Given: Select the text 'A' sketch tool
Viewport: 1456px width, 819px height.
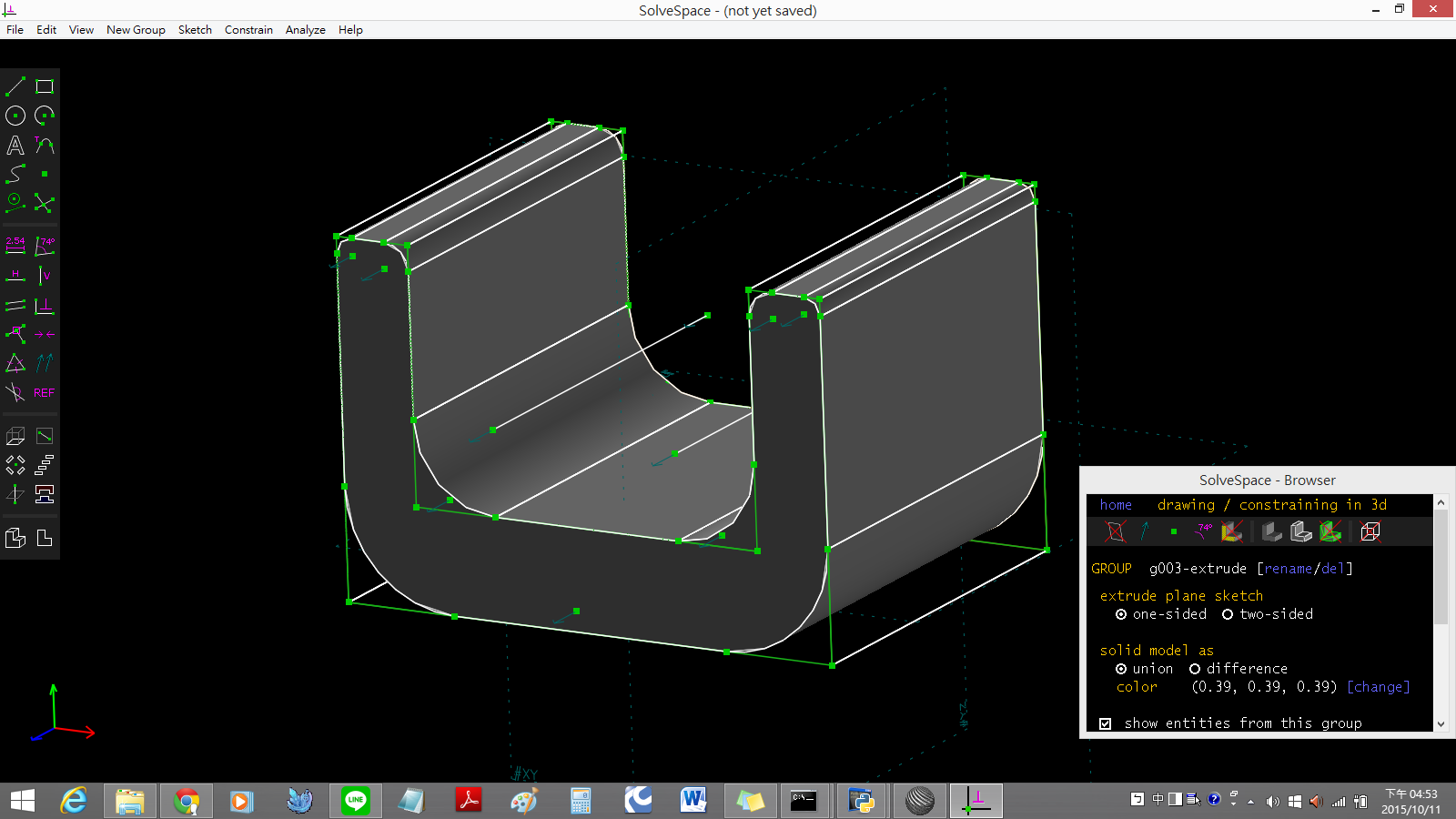Looking at the screenshot, I should (15, 145).
